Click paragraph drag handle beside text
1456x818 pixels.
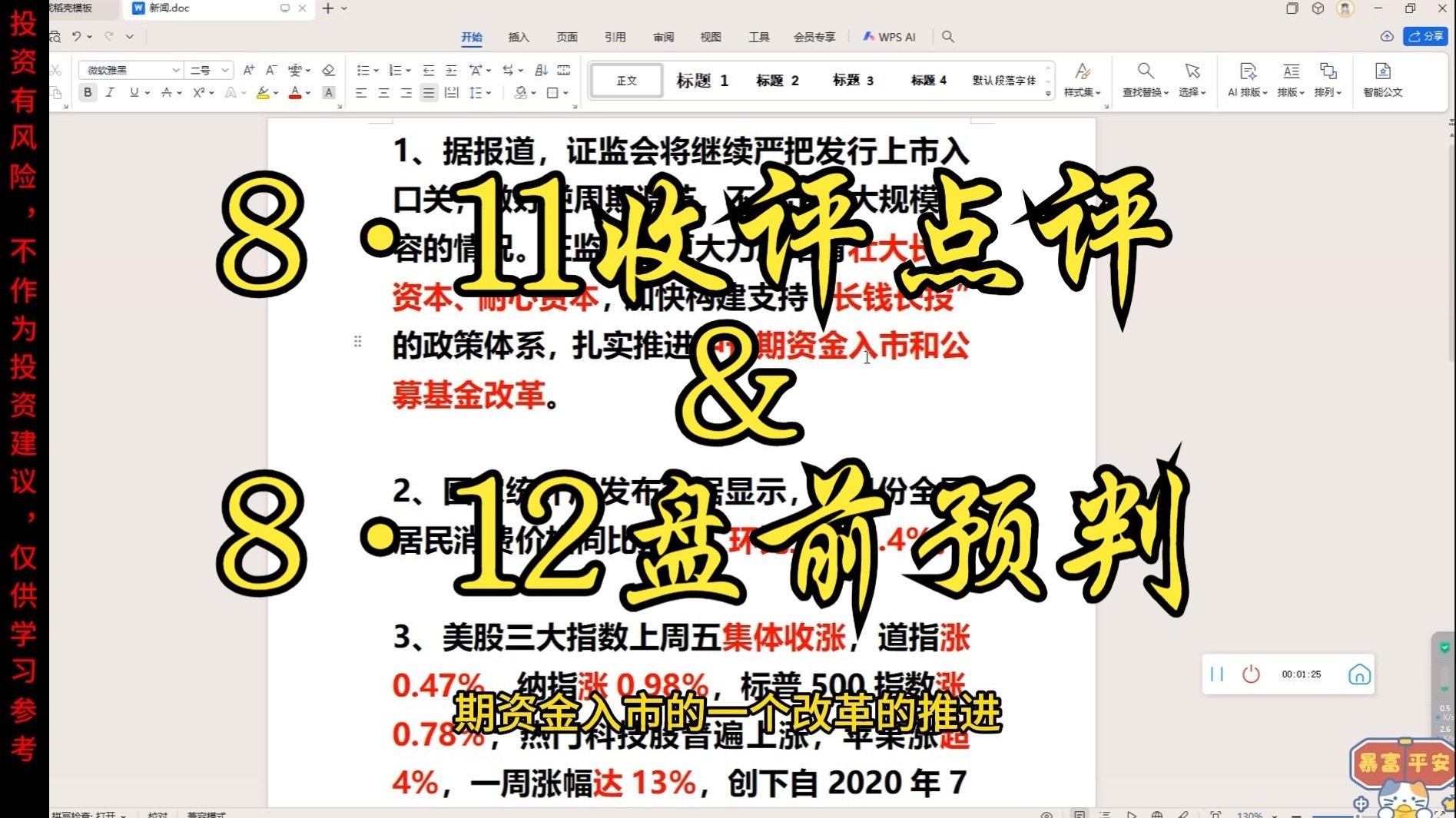coord(357,341)
